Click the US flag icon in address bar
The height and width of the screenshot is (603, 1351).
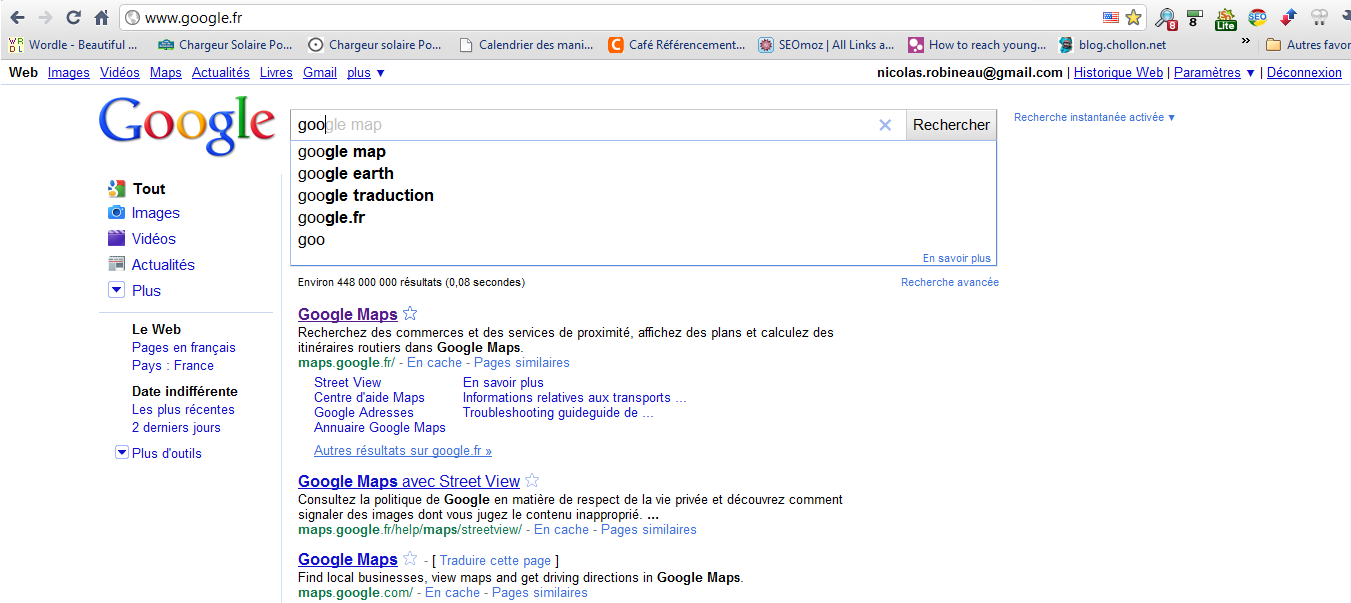[x=1111, y=17]
